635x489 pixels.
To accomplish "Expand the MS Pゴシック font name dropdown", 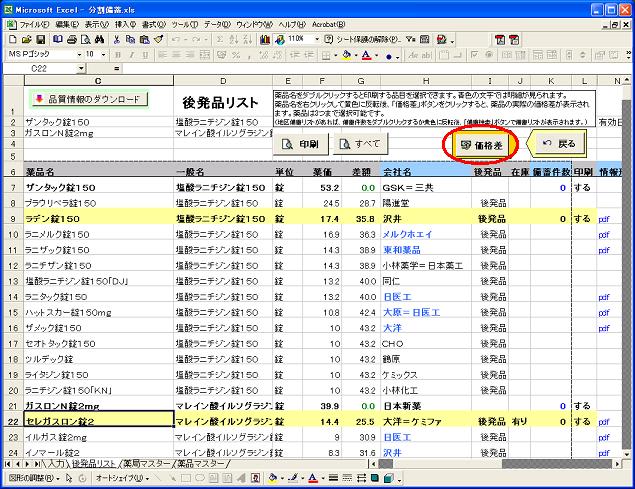I will pos(77,54).
